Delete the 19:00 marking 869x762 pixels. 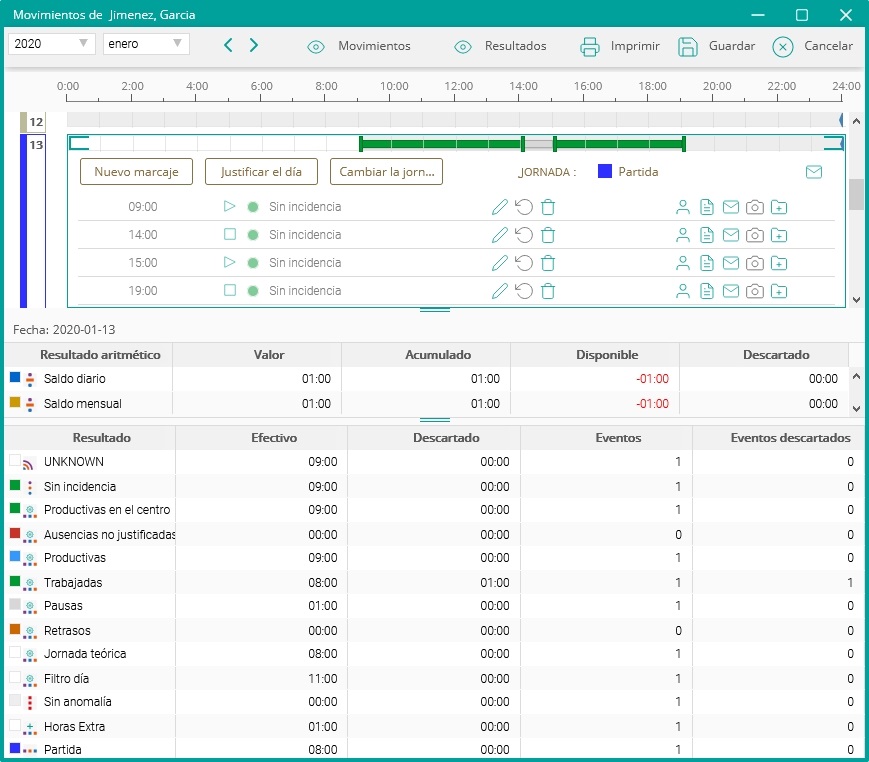pos(548,291)
